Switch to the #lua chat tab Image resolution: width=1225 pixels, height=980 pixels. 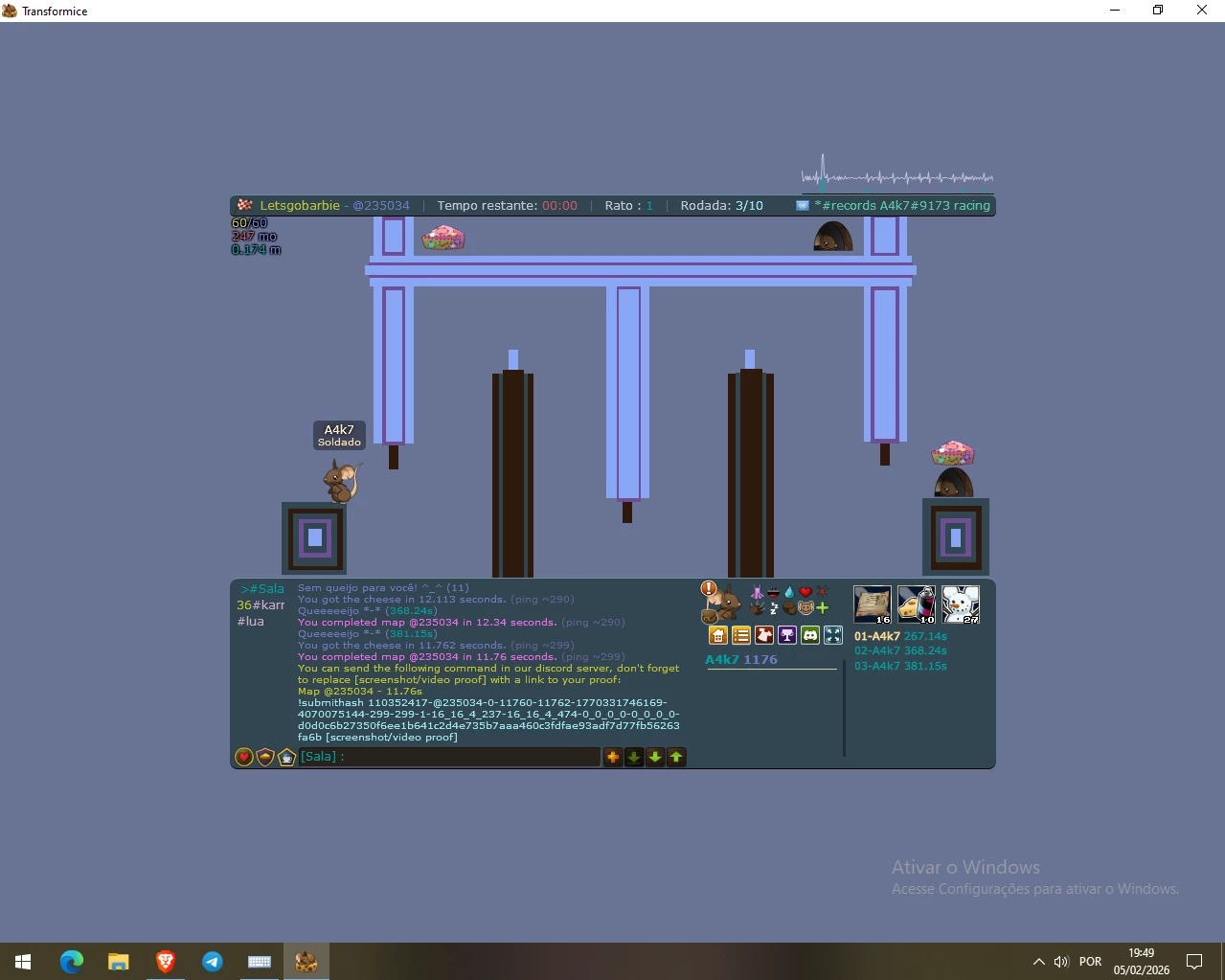(x=250, y=622)
